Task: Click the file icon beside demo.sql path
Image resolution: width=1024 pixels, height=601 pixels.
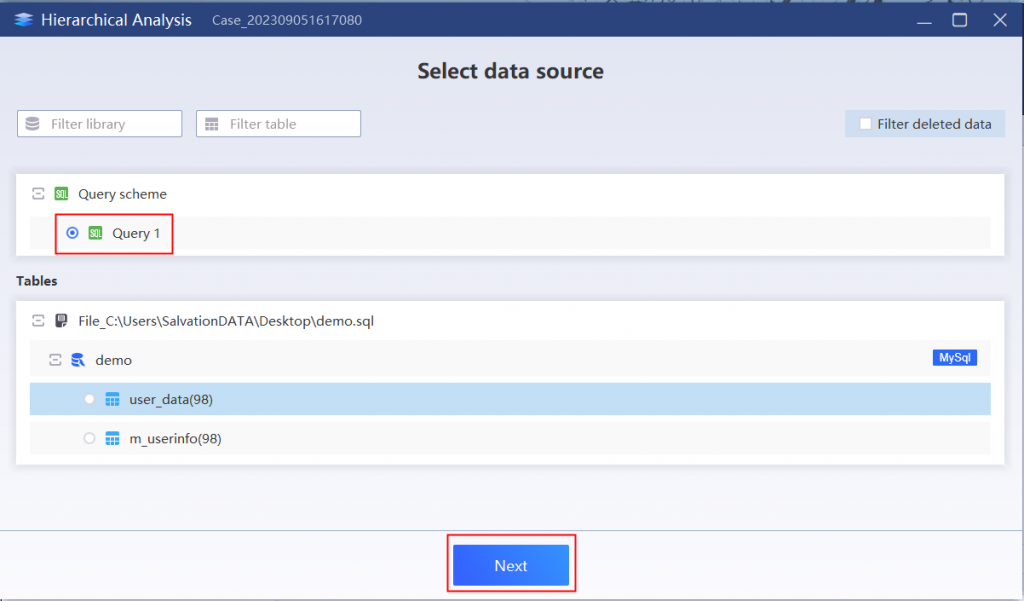Action: point(61,321)
